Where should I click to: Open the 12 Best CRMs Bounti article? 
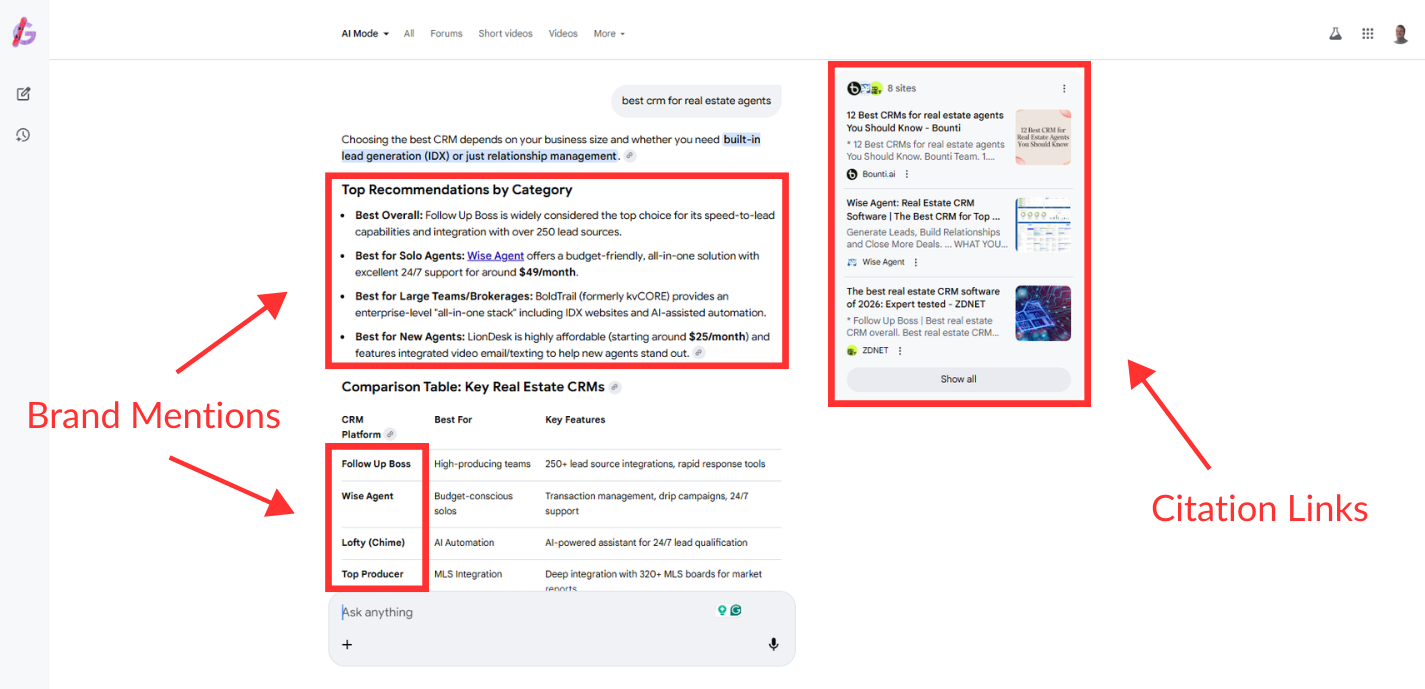(925, 122)
